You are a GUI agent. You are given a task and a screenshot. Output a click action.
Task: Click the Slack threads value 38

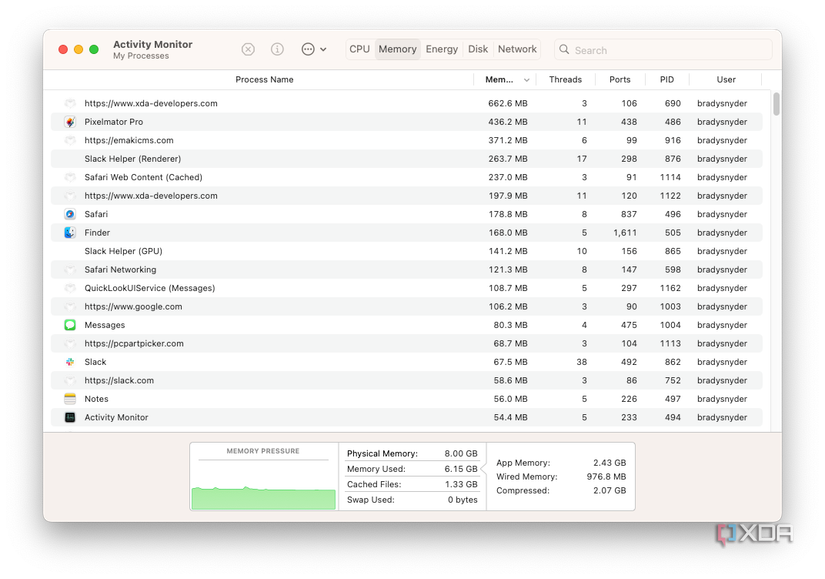581,362
